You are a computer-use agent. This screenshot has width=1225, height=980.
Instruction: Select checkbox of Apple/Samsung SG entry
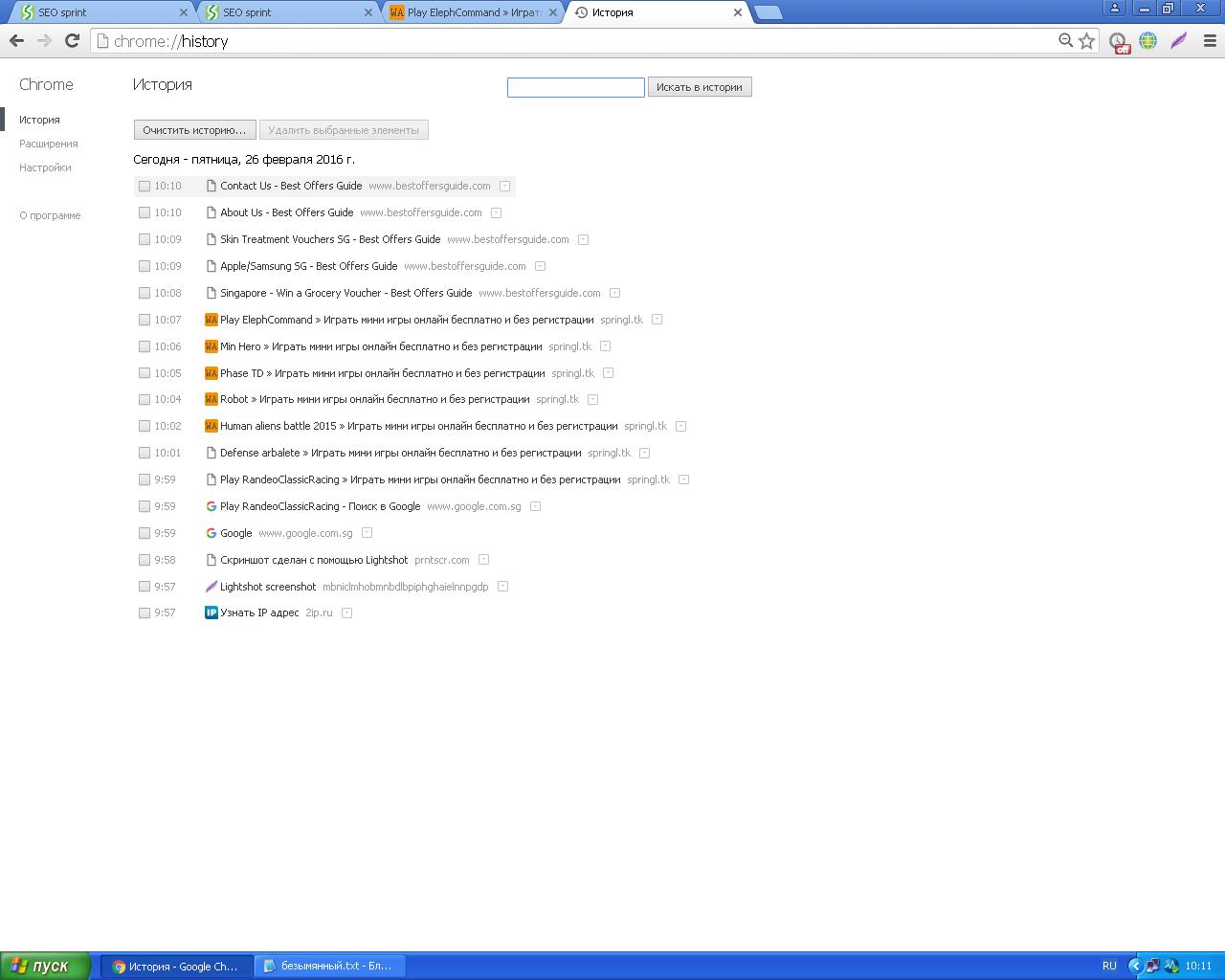point(145,266)
